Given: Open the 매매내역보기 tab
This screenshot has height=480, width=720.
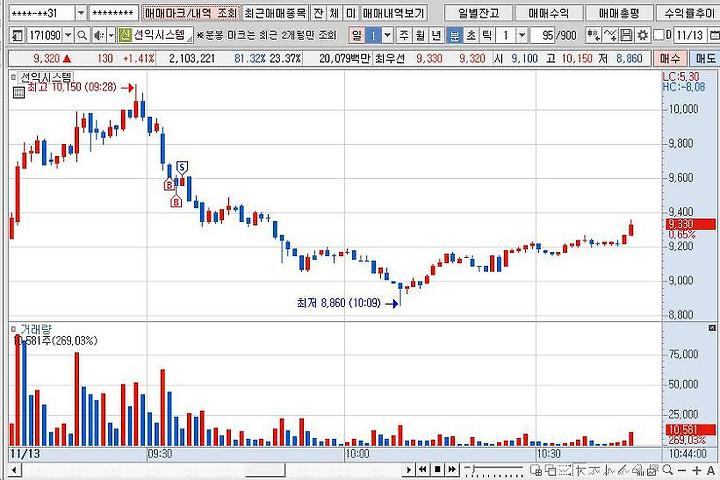Looking at the screenshot, I should pyautogui.click(x=394, y=13).
